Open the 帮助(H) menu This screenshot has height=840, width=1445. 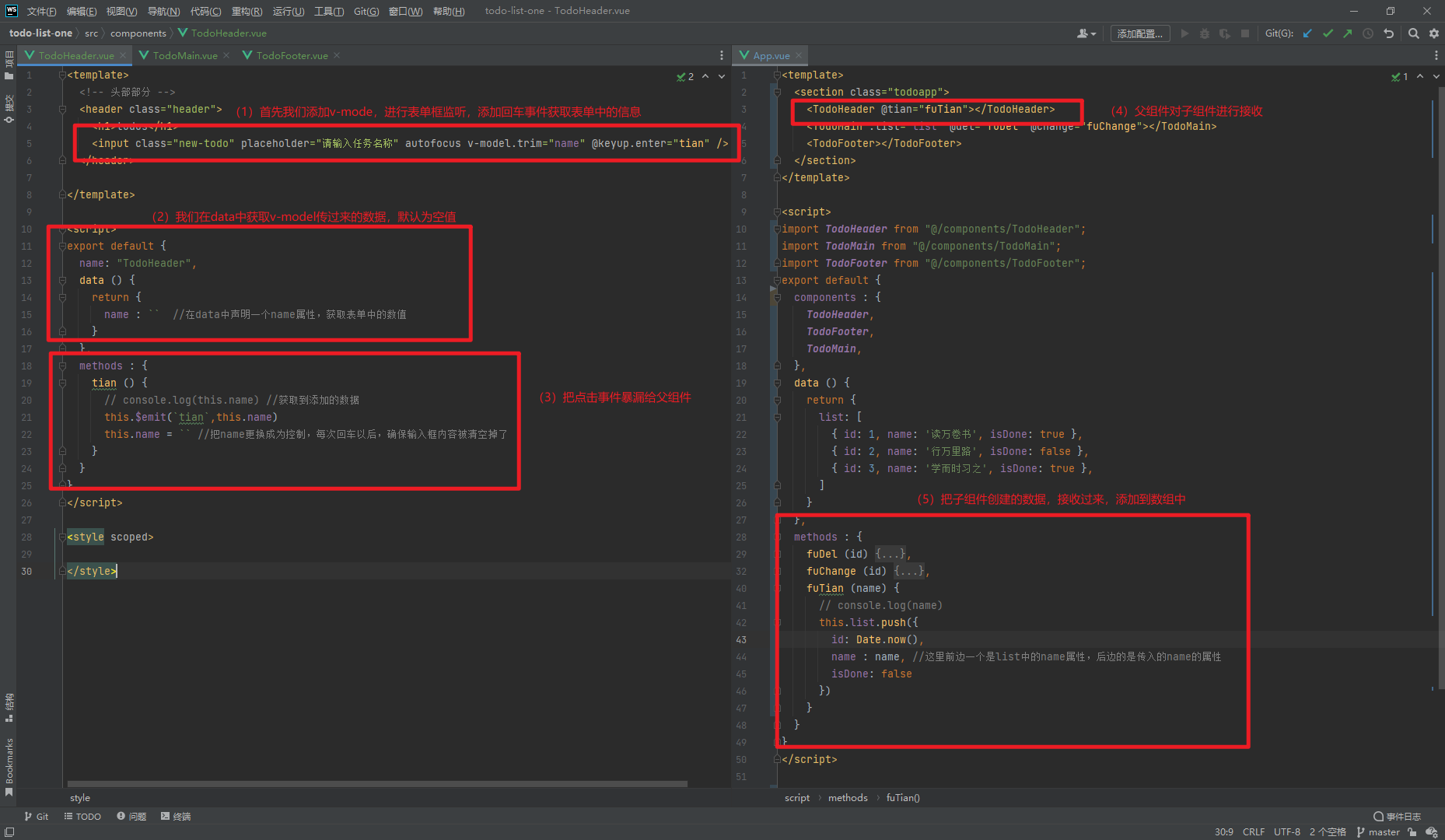[x=449, y=11]
